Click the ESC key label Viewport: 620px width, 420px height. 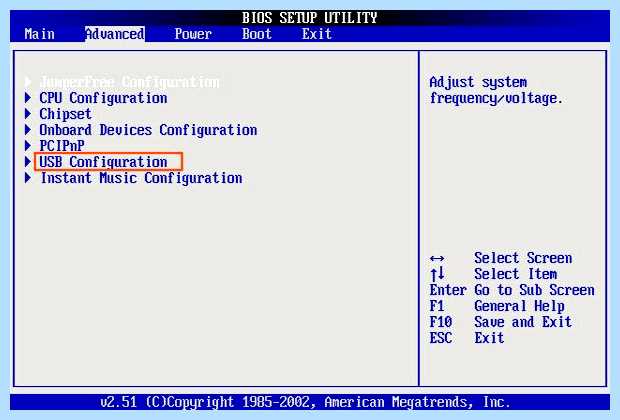point(440,338)
